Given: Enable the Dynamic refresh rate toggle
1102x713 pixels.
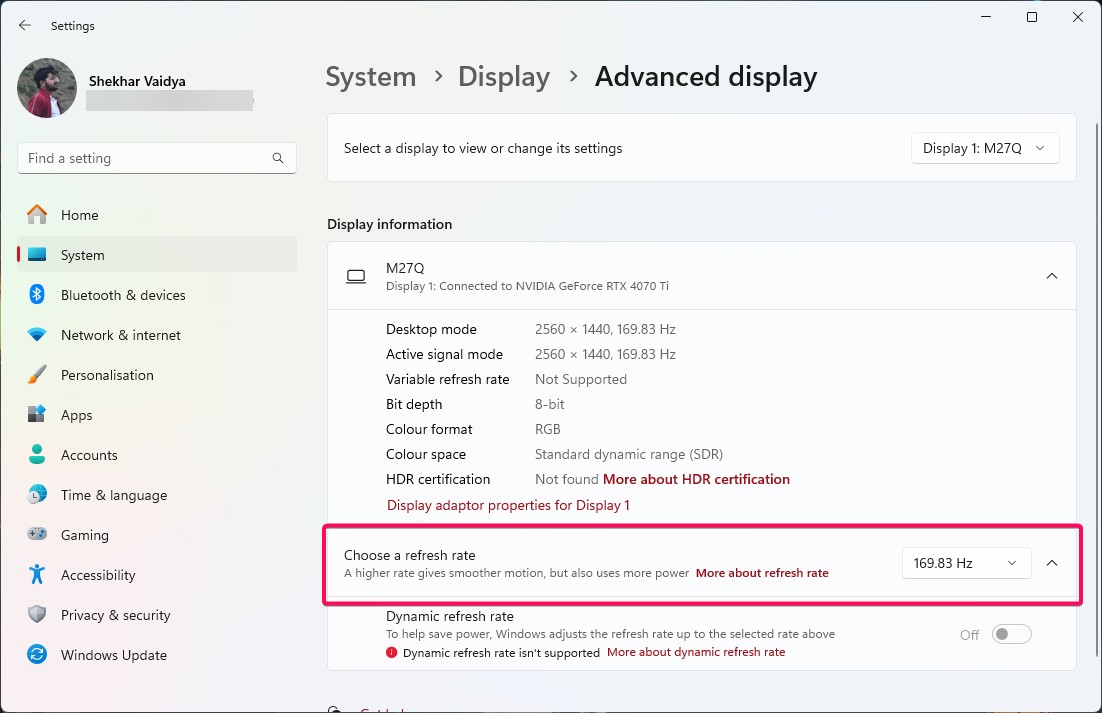Looking at the screenshot, I should tap(1011, 633).
